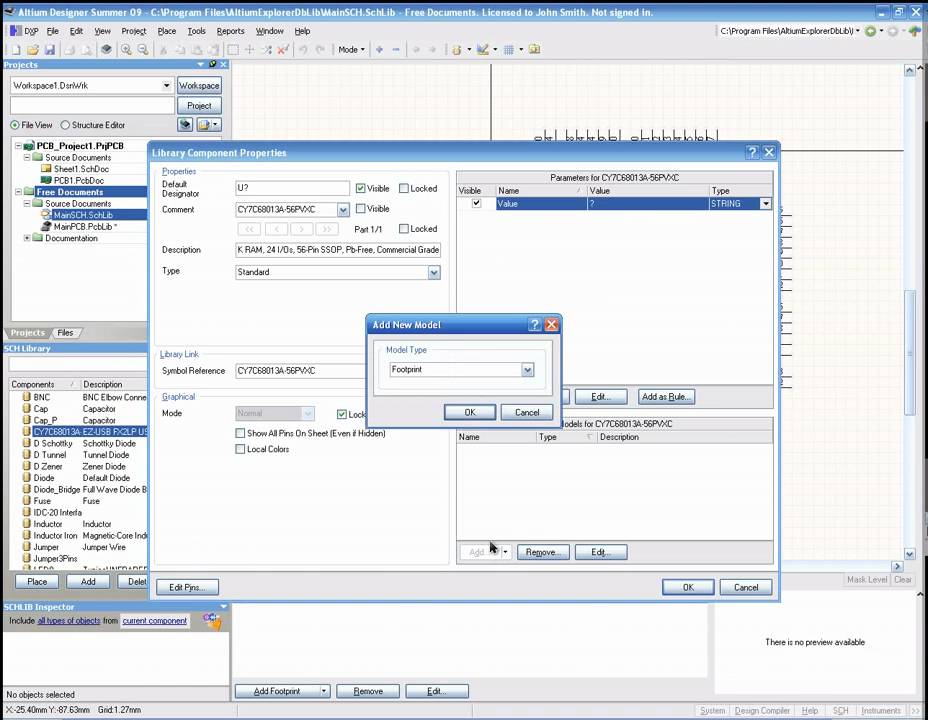The width and height of the screenshot is (928, 720).
Task: Open the Comment combo box arrow
Action: pyautogui.click(x=343, y=209)
